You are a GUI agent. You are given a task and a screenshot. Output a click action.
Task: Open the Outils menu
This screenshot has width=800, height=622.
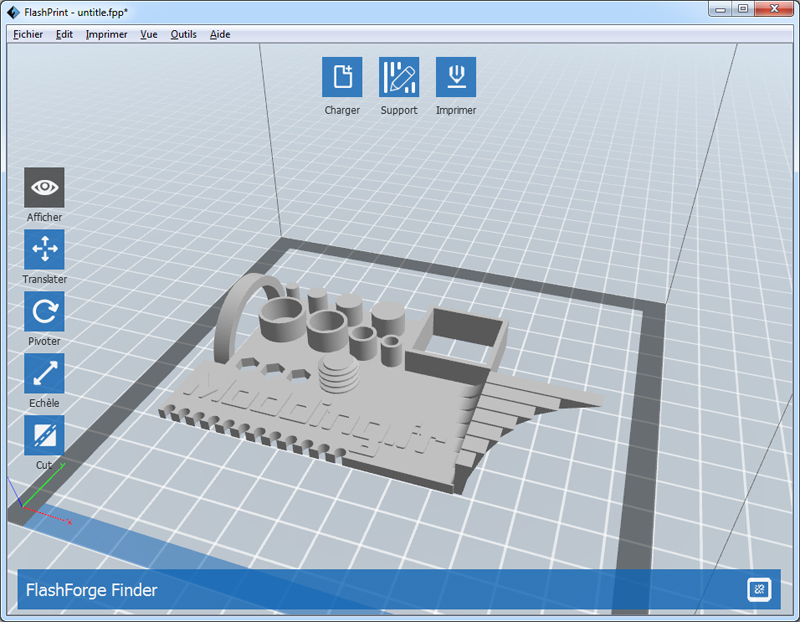[x=184, y=34]
